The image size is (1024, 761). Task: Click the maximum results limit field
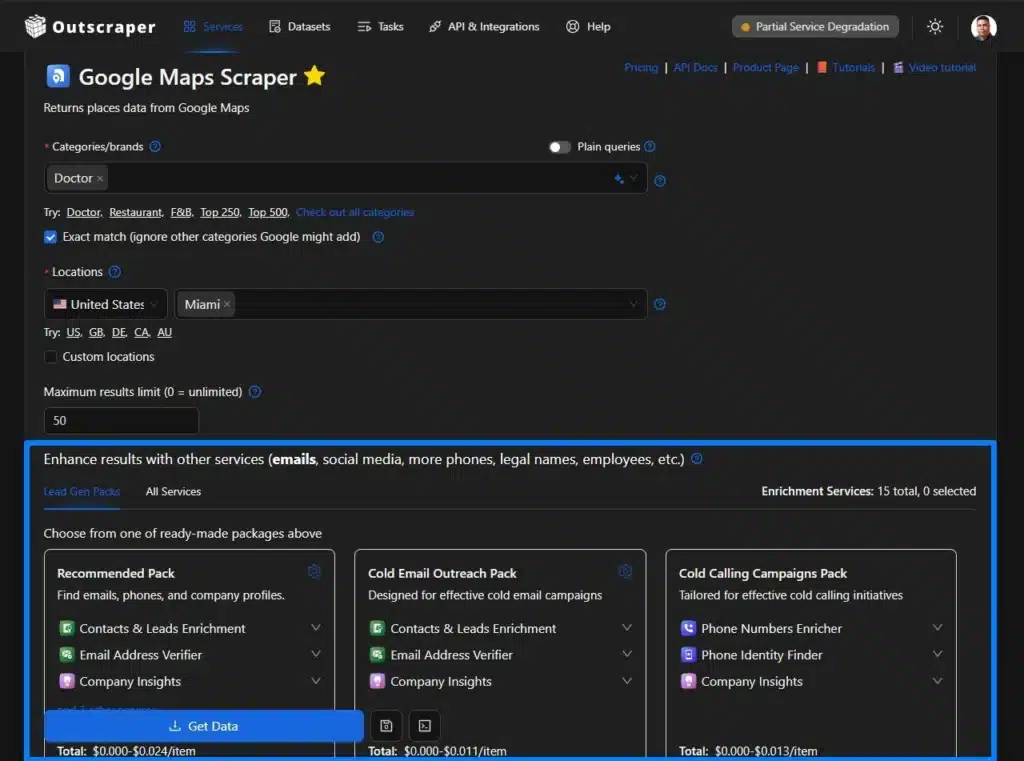(121, 421)
